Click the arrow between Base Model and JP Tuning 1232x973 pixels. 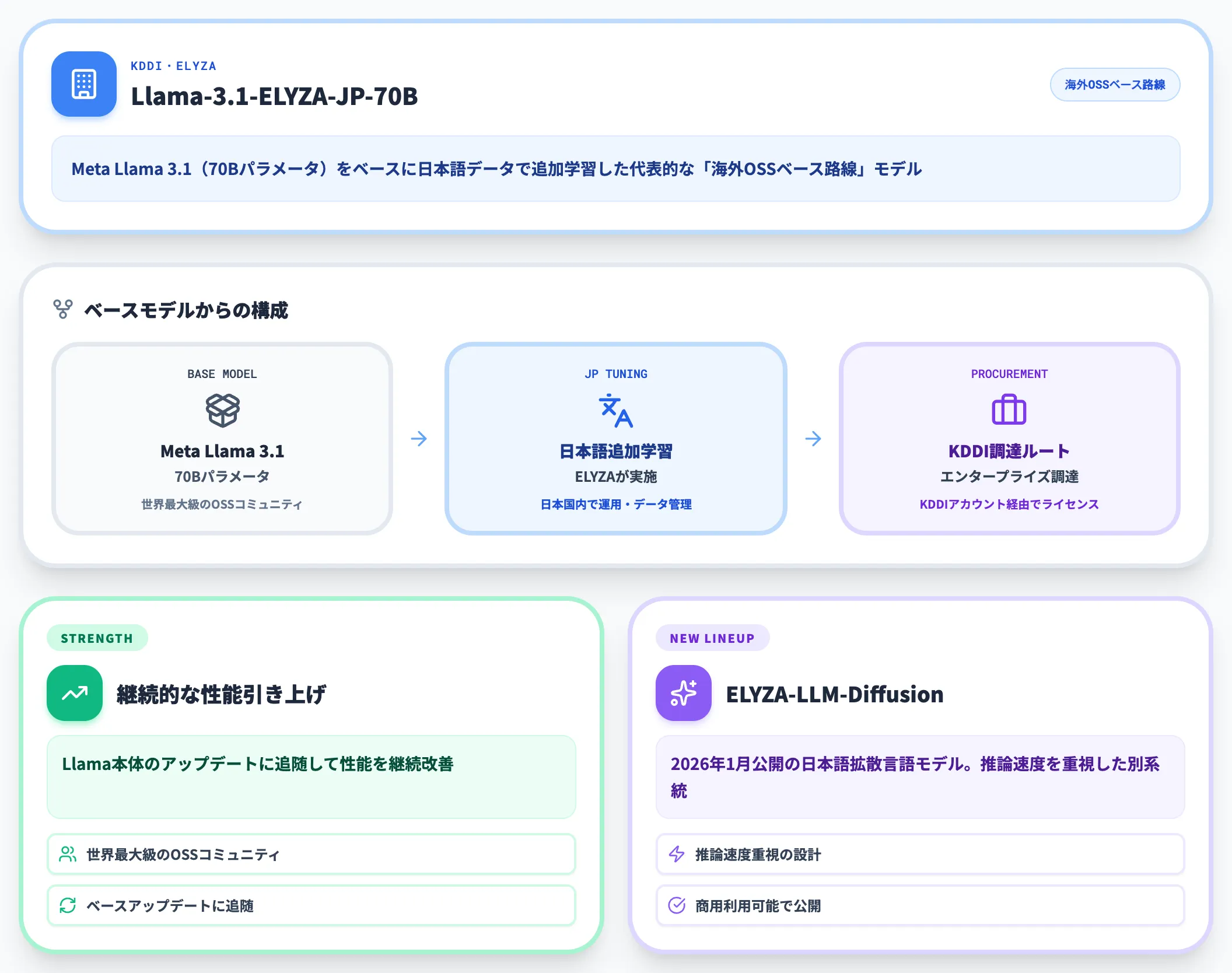(419, 439)
